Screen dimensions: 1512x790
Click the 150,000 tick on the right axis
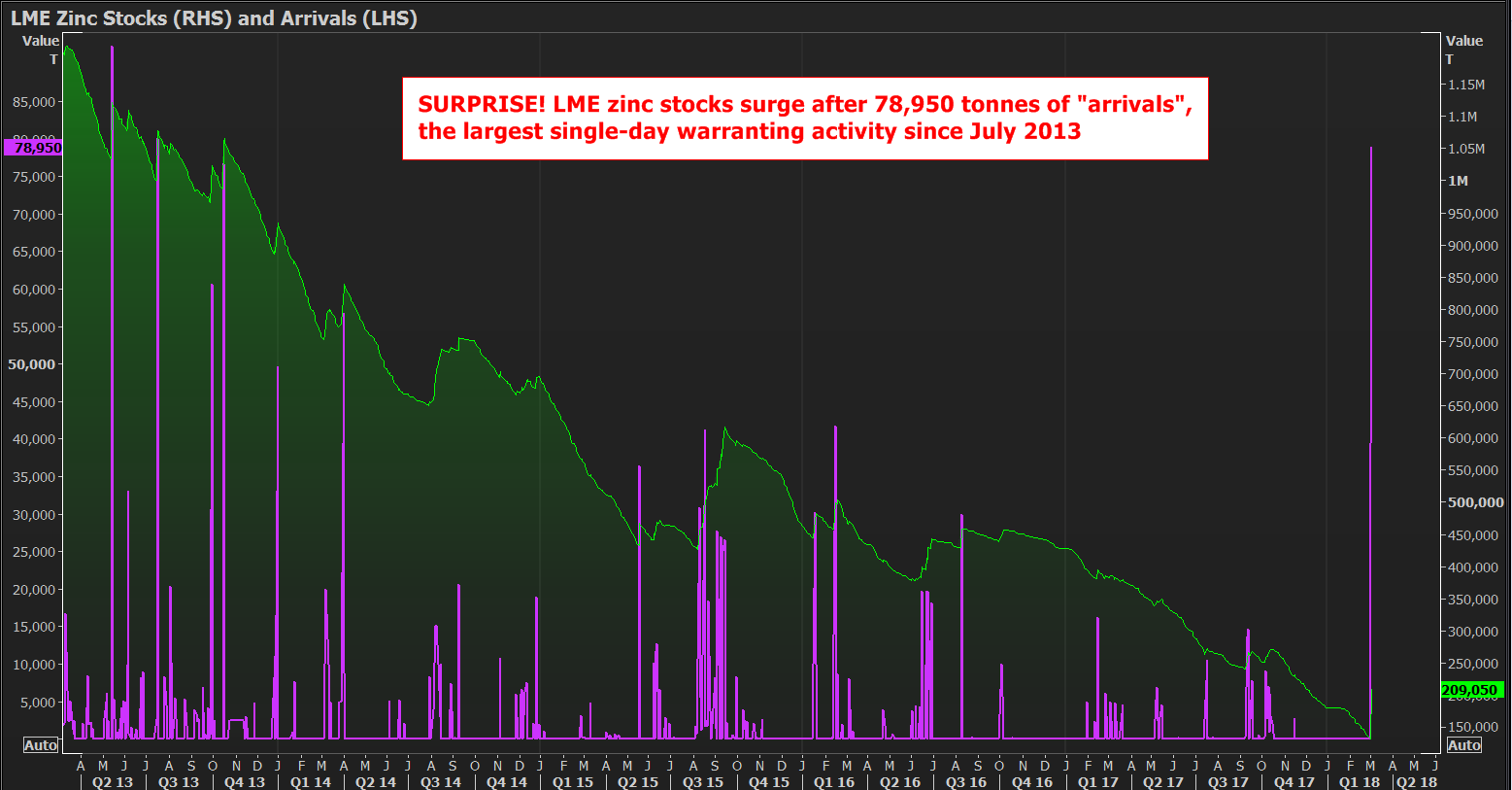(x=1472, y=727)
